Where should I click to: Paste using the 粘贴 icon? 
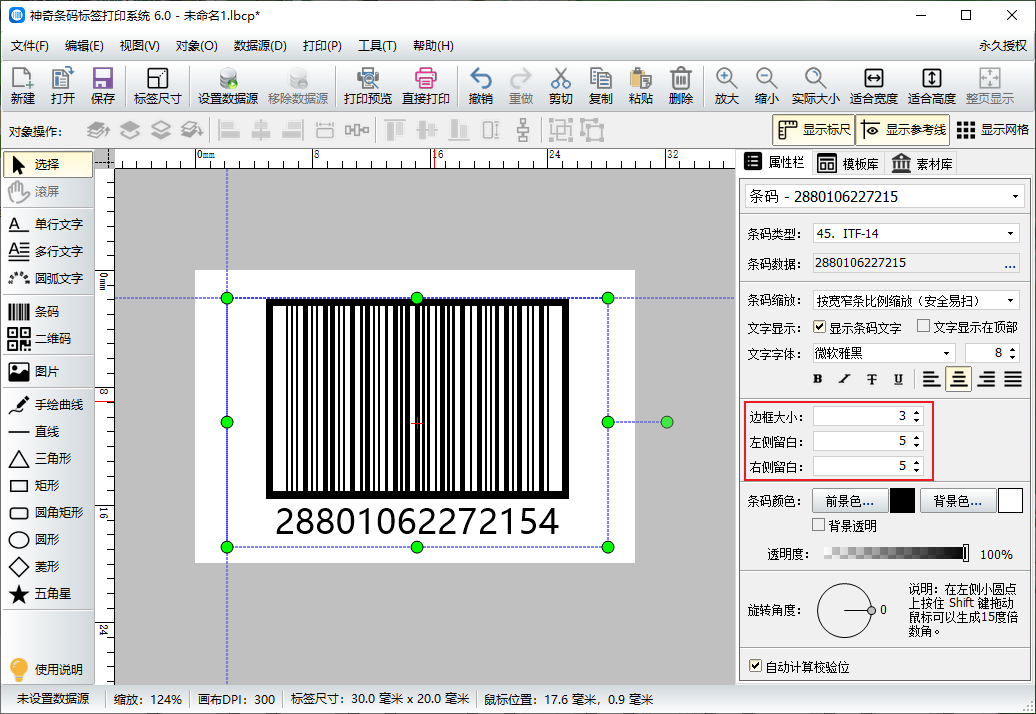click(640, 86)
